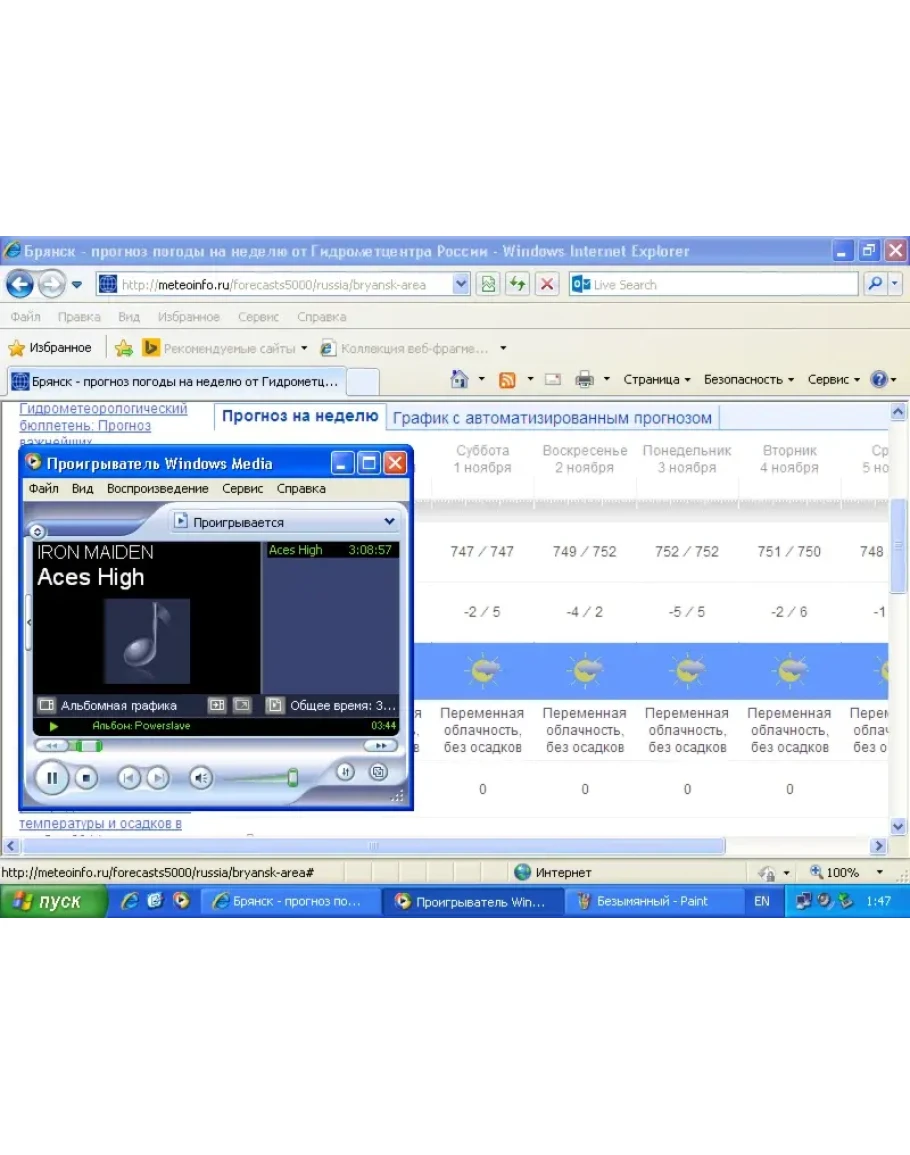Switch to График с автоматизированным прогнозом tab
910x1155 pixels.
552,417
